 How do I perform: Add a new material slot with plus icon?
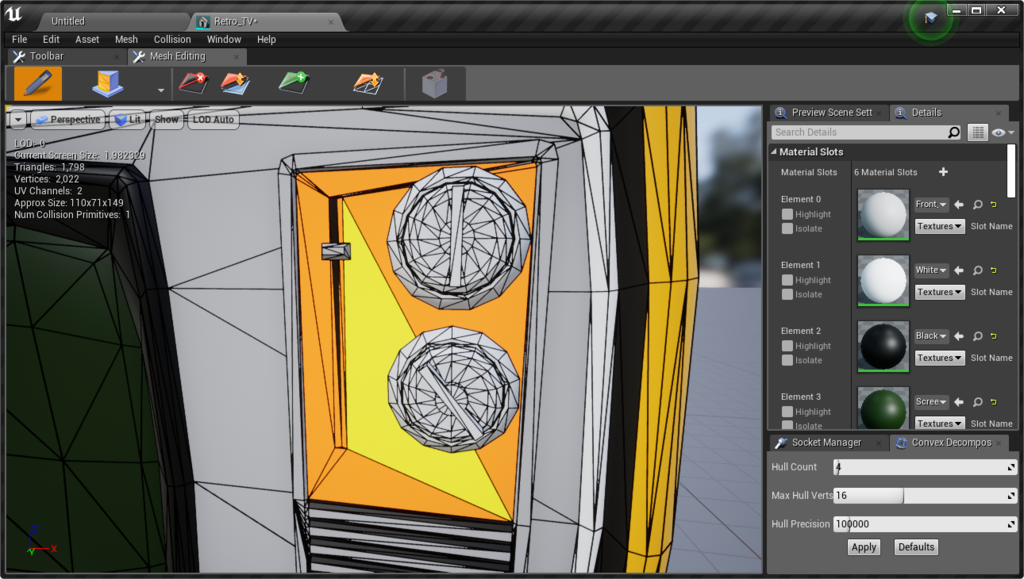(942, 172)
